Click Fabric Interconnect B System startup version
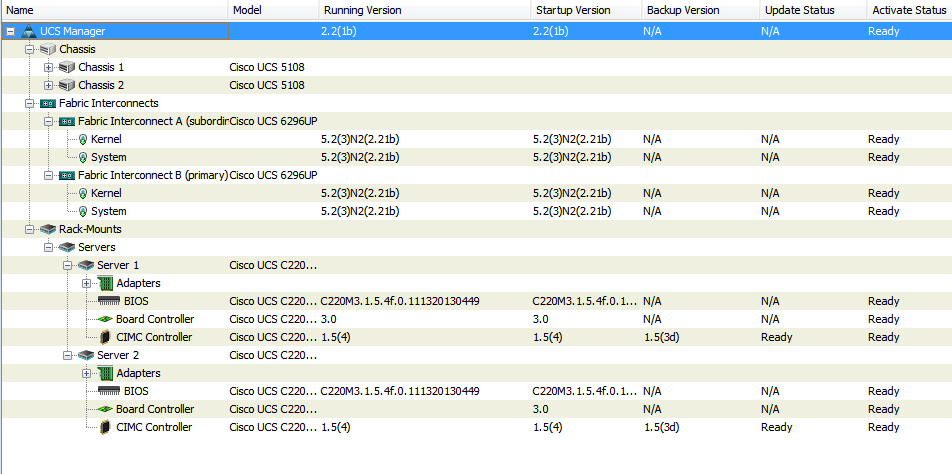The height and width of the screenshot is (474, 952). (x=572, y=212)
